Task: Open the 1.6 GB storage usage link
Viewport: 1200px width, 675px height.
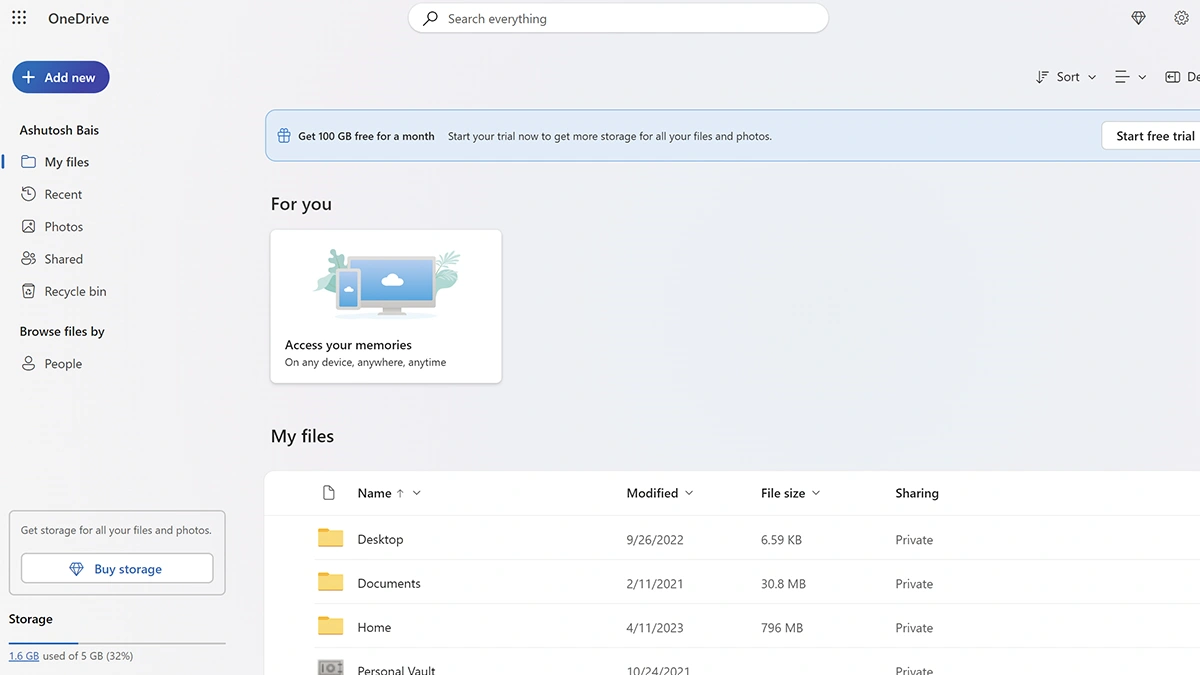Action: click(24, 656)
